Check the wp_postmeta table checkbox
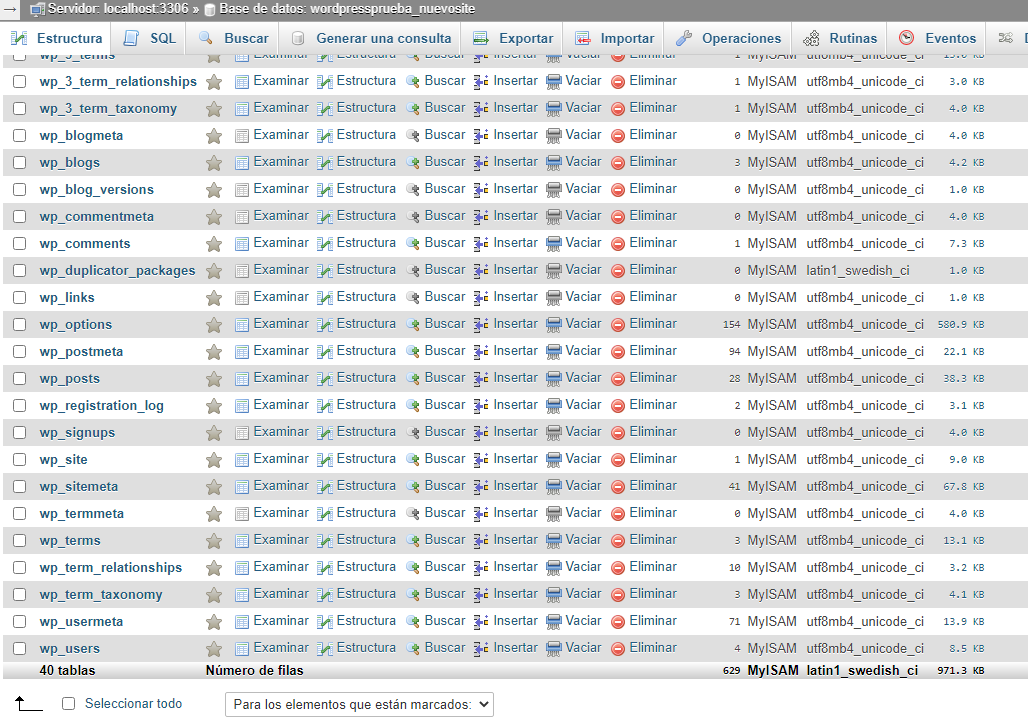The width and height of the screenshot is (1028, 723). click(x=20, y=352)
